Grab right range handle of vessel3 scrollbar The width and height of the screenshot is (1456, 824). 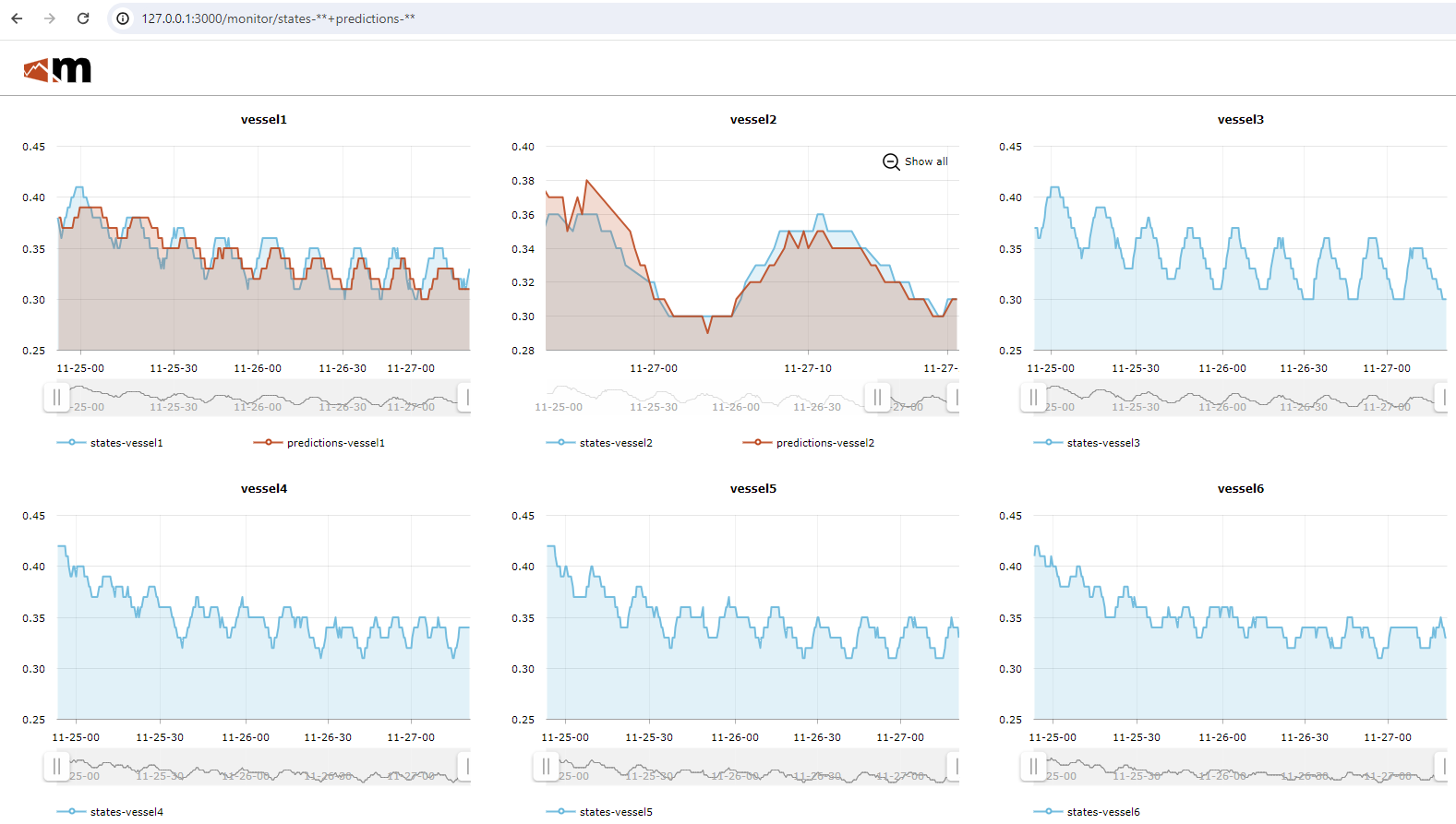[x=1442, y=398]
